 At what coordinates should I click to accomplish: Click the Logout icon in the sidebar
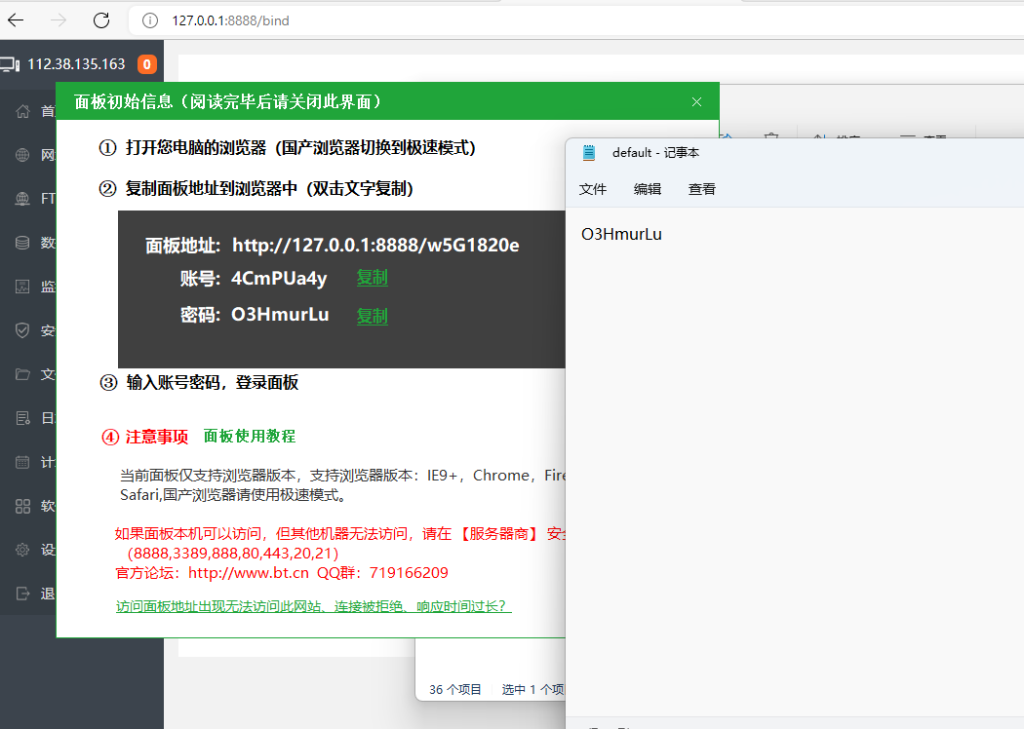point(23,594)
